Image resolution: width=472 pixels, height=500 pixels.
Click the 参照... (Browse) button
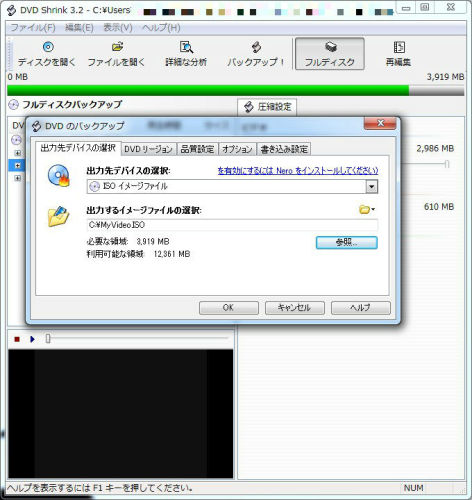pyautogui.click(x=347, y=243)
